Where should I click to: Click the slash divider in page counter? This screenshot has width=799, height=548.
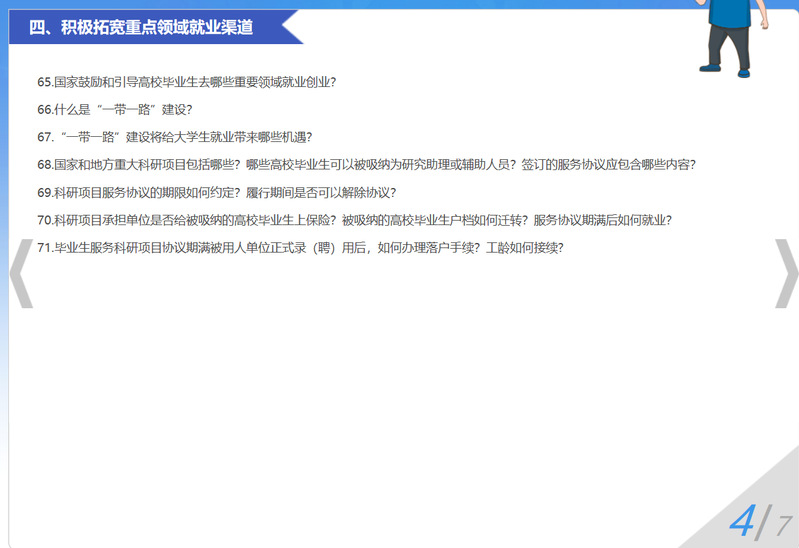pyautogui.click(x=764, y=523)
